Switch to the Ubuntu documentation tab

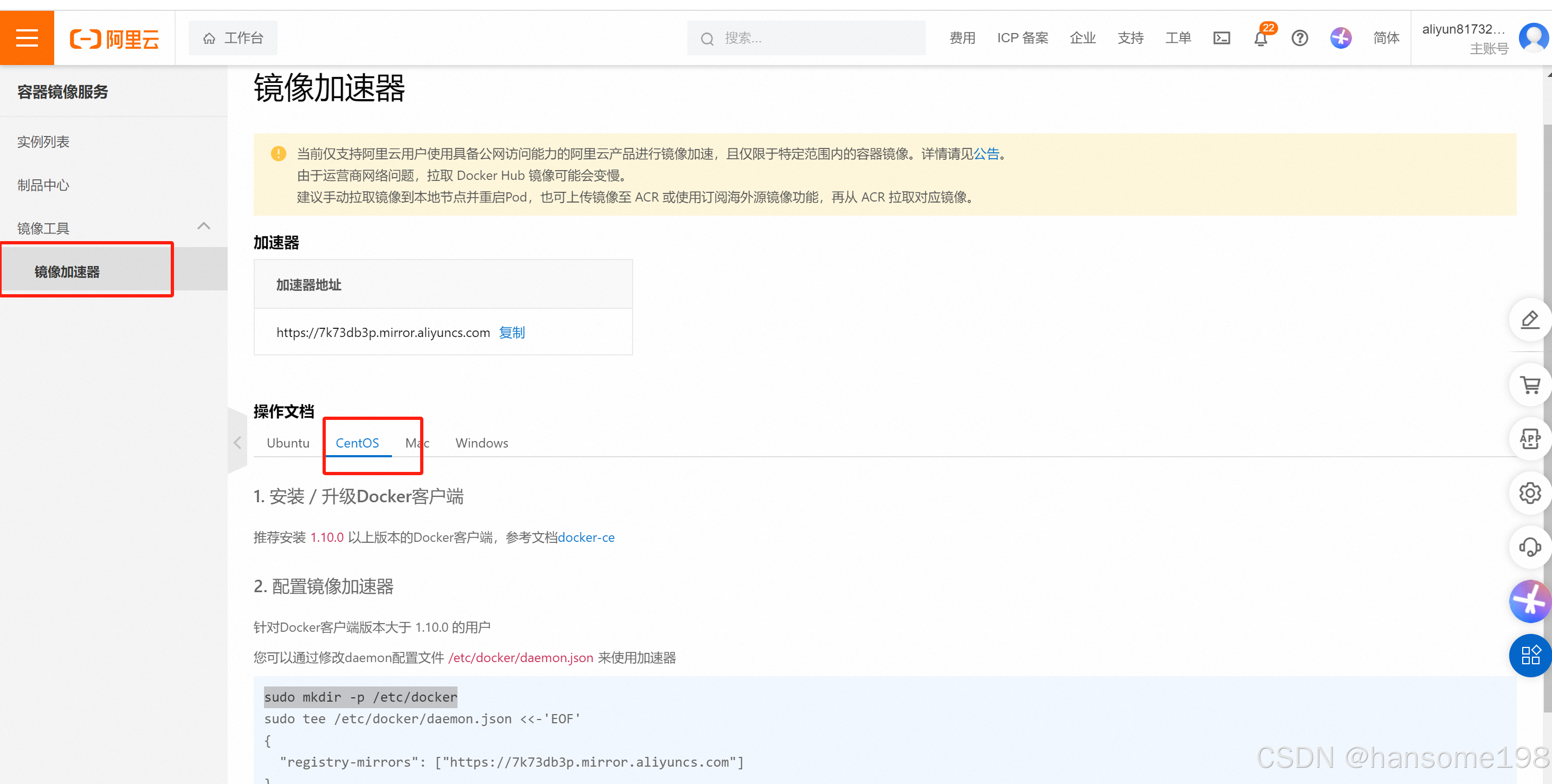(x=288, y=443)
